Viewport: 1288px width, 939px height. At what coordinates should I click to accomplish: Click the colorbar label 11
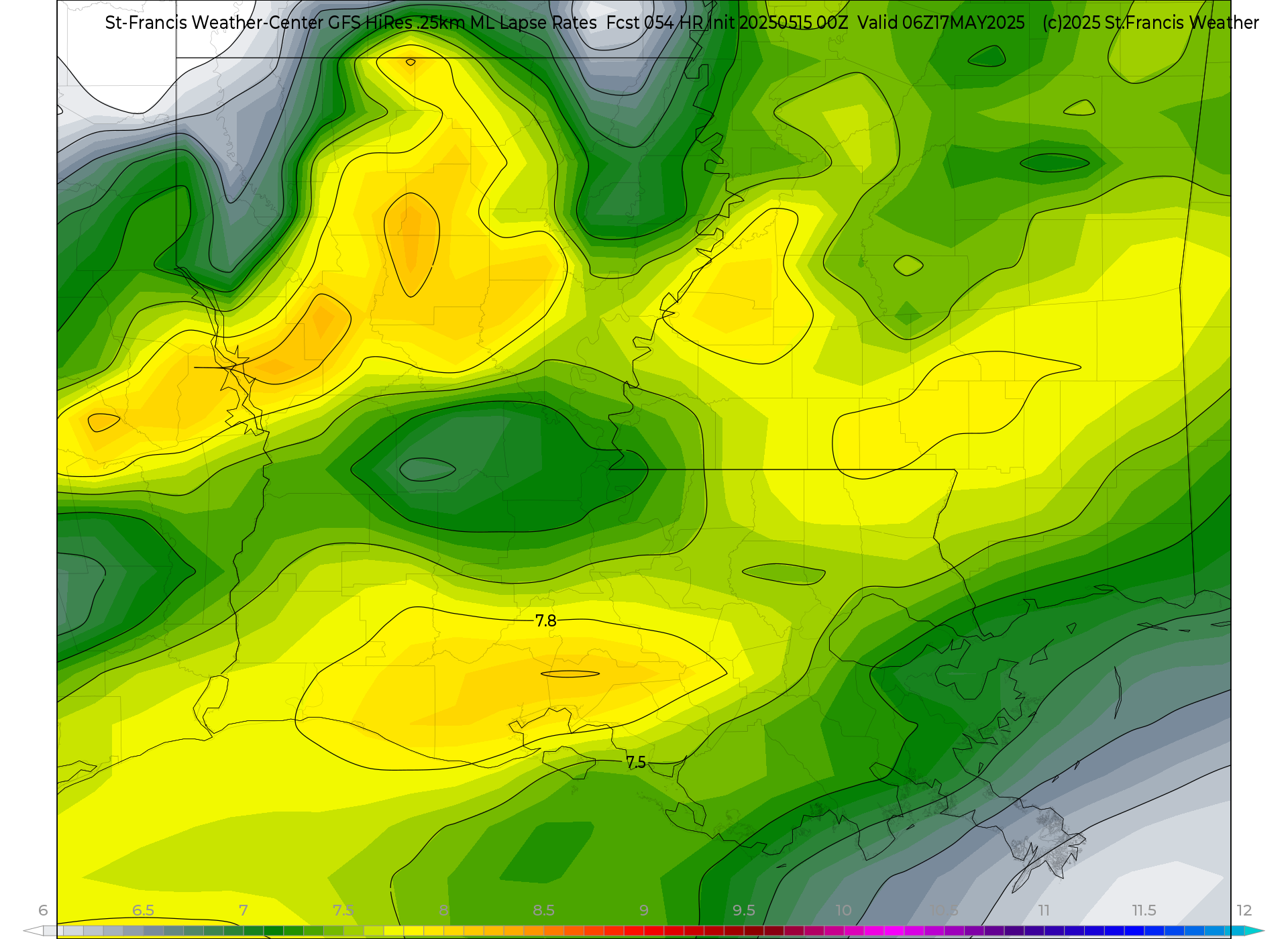pos(1044,910)
